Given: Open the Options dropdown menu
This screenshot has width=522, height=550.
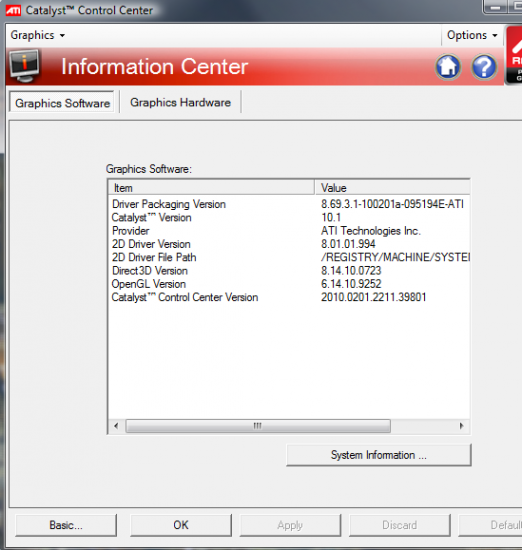Looking at the screenshot, I should (472, 35).
